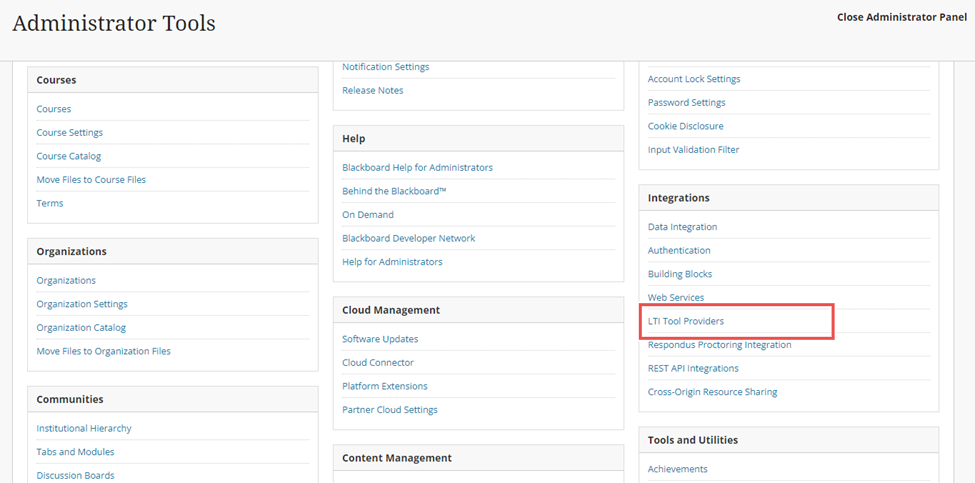The image size is (975, 483).
Task: Open Organization Catalog
Action: [81, 328]
